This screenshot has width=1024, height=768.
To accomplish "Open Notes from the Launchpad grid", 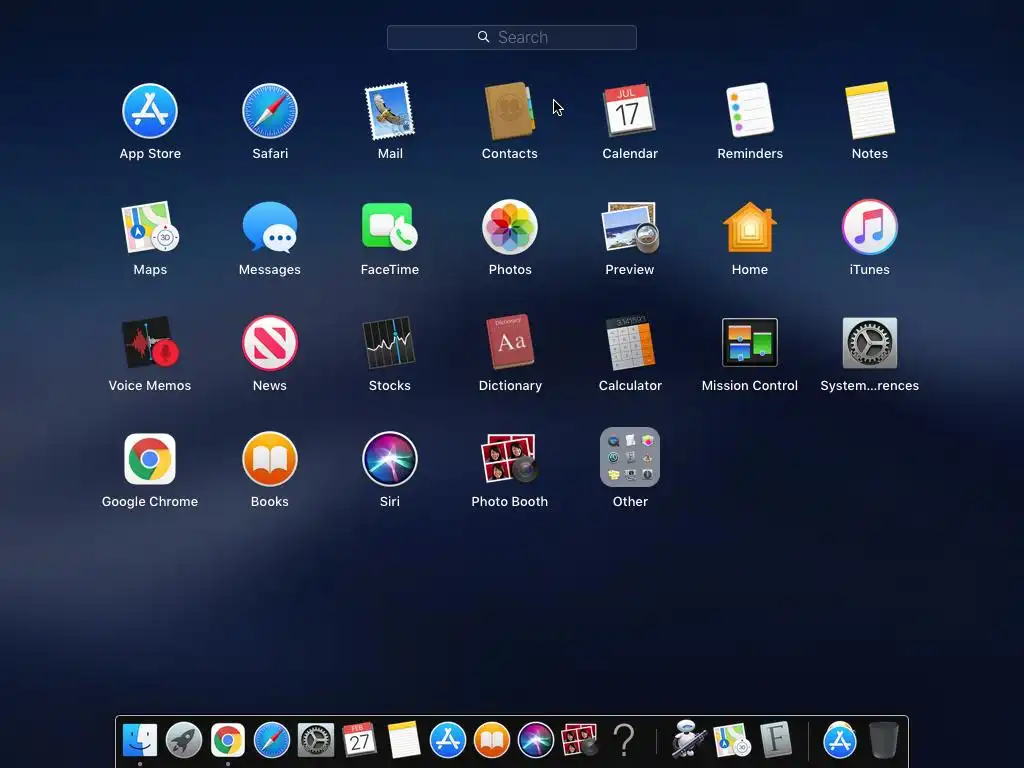I will pyautogui.click(x=869, y=111).
